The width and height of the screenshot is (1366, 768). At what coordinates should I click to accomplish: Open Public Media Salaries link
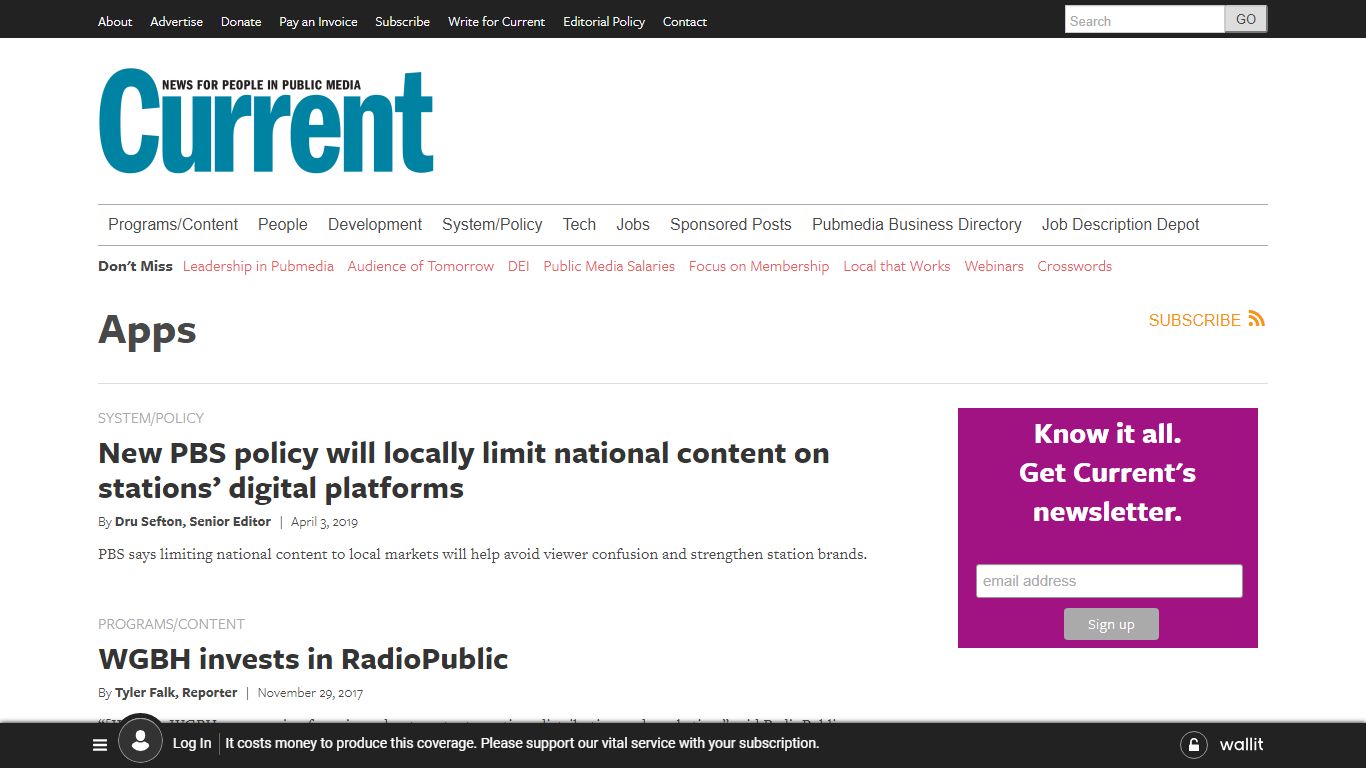tap(609, 266)
